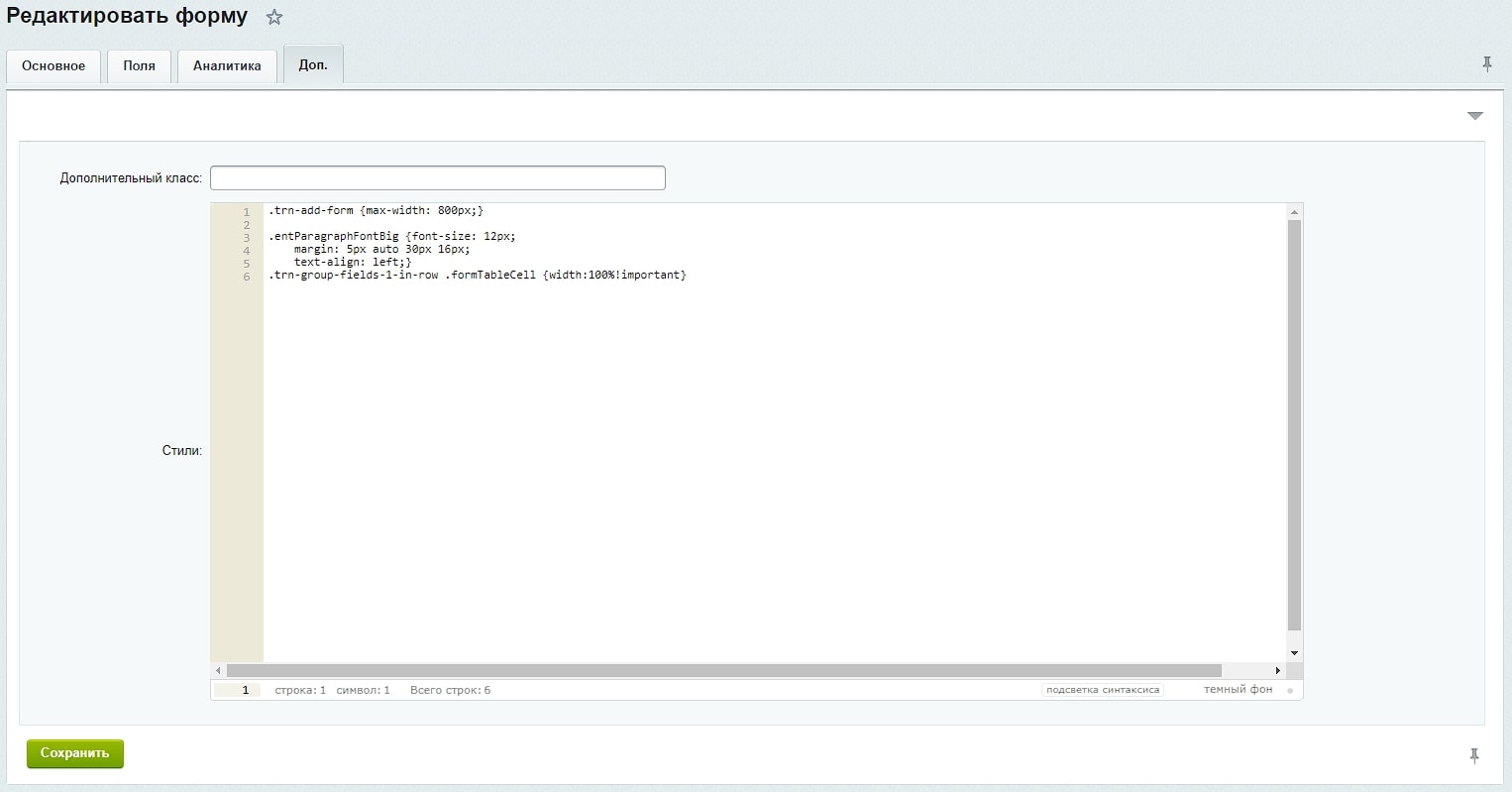Viewport: 1512px width, 792px height.
Task: Click the pin icon near Save button
Action: (1473, 755)
